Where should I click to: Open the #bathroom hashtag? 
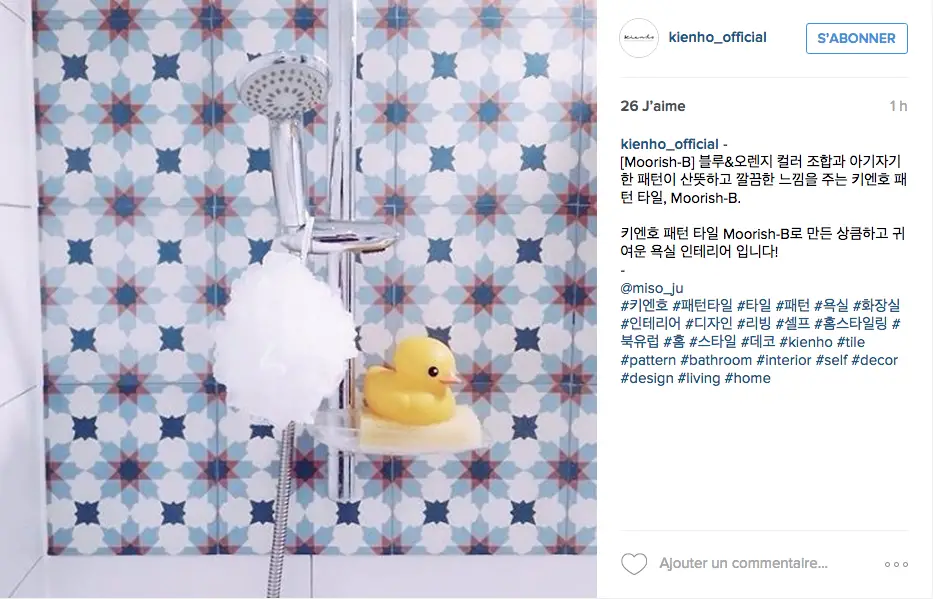pos(716,360)
